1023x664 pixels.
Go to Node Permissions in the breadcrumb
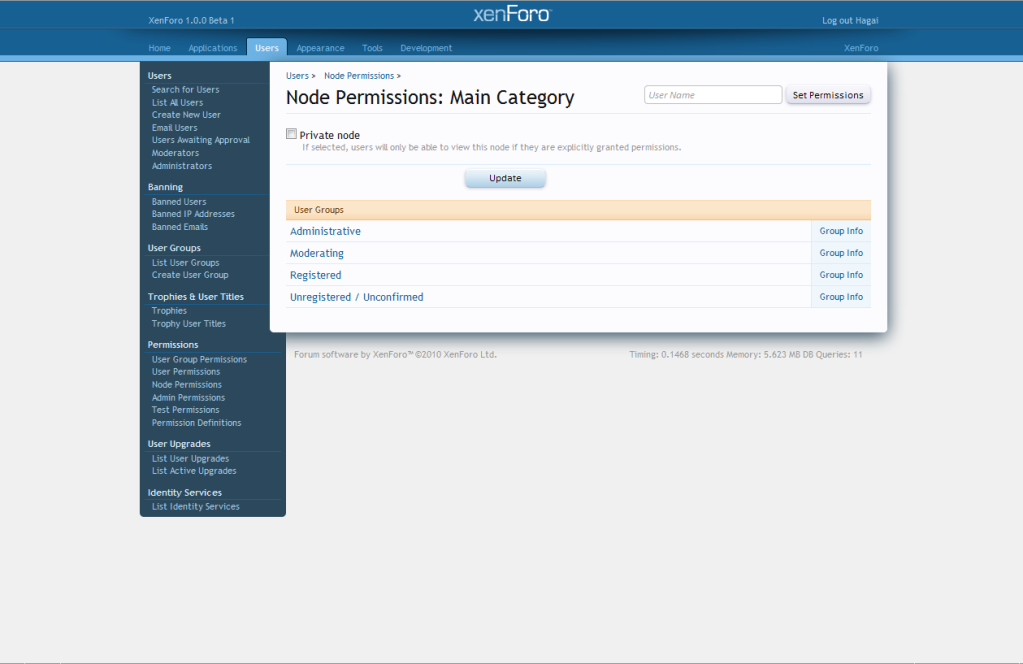point(359,76)
